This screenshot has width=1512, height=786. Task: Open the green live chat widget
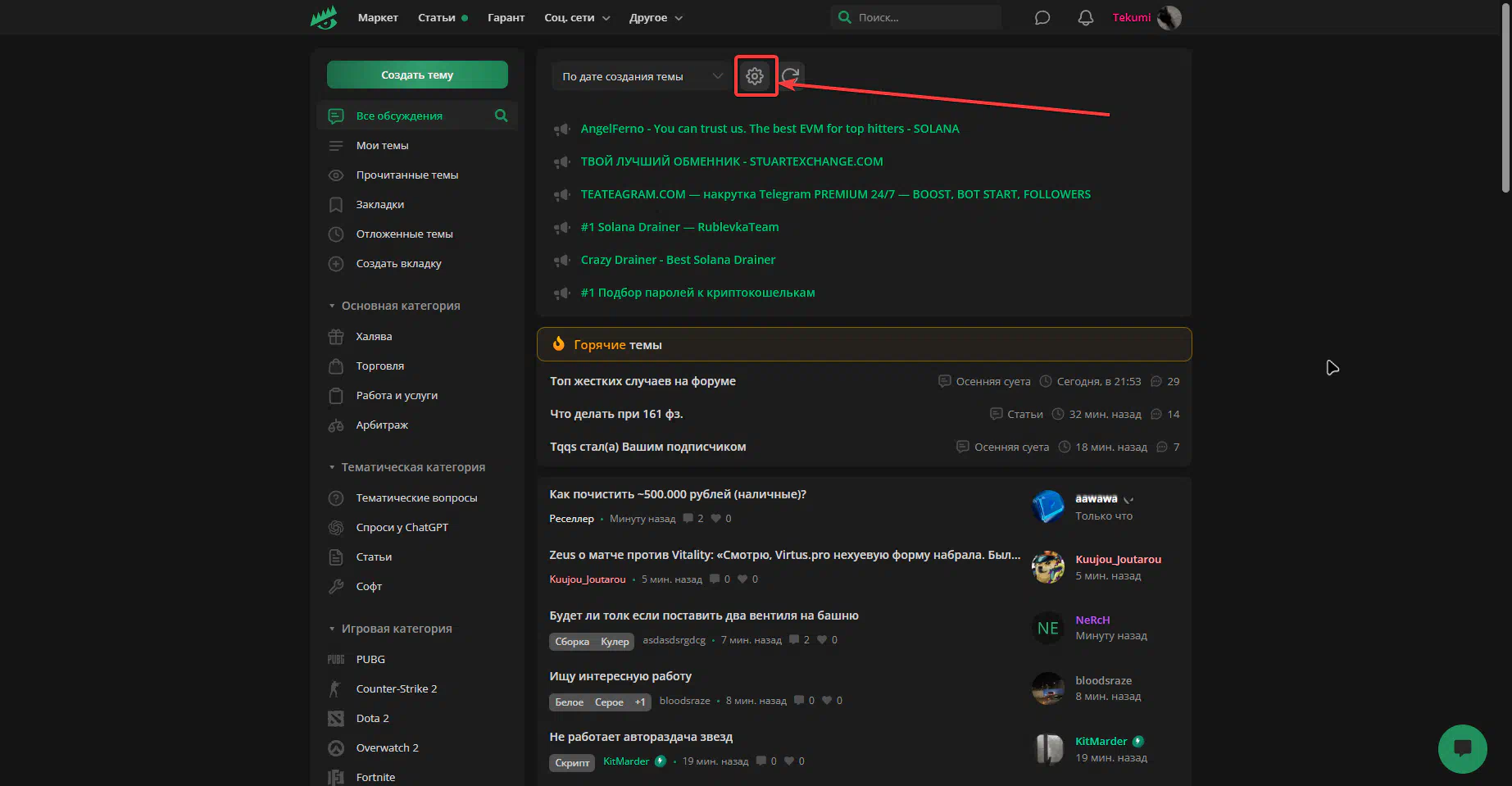(x=1462, y=748)
